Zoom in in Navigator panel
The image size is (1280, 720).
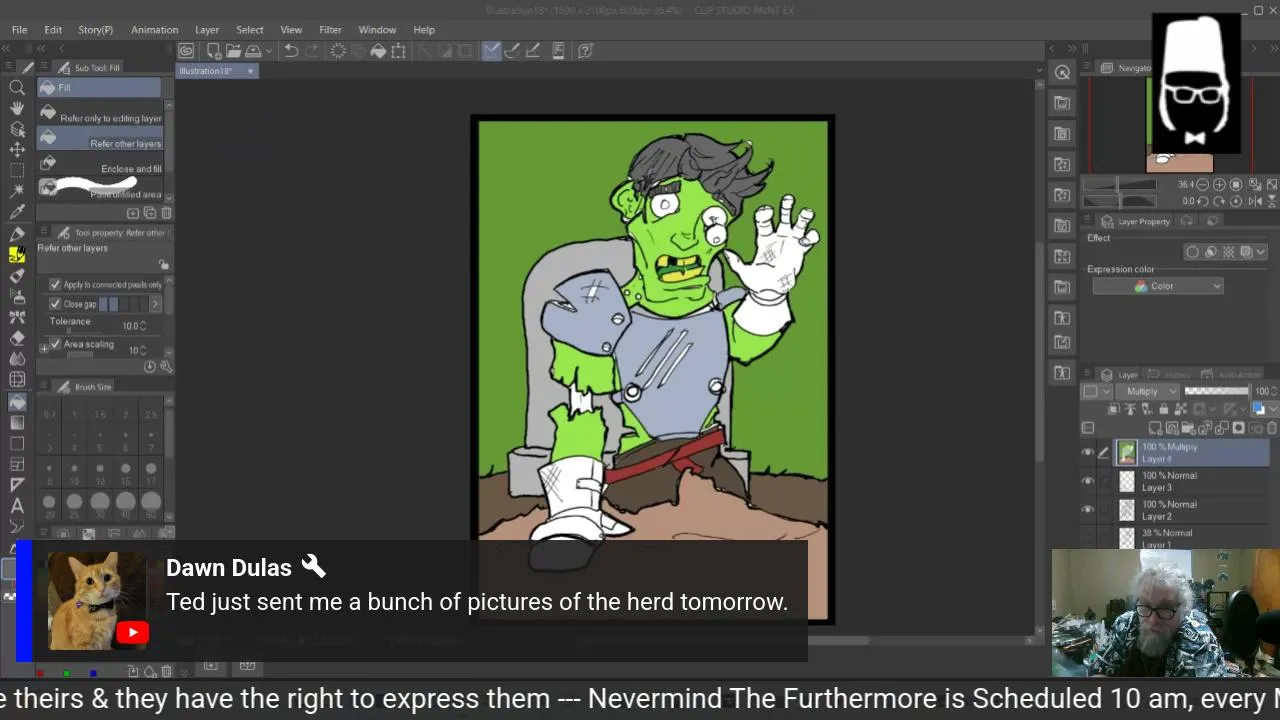click(x=1219, y=185)
